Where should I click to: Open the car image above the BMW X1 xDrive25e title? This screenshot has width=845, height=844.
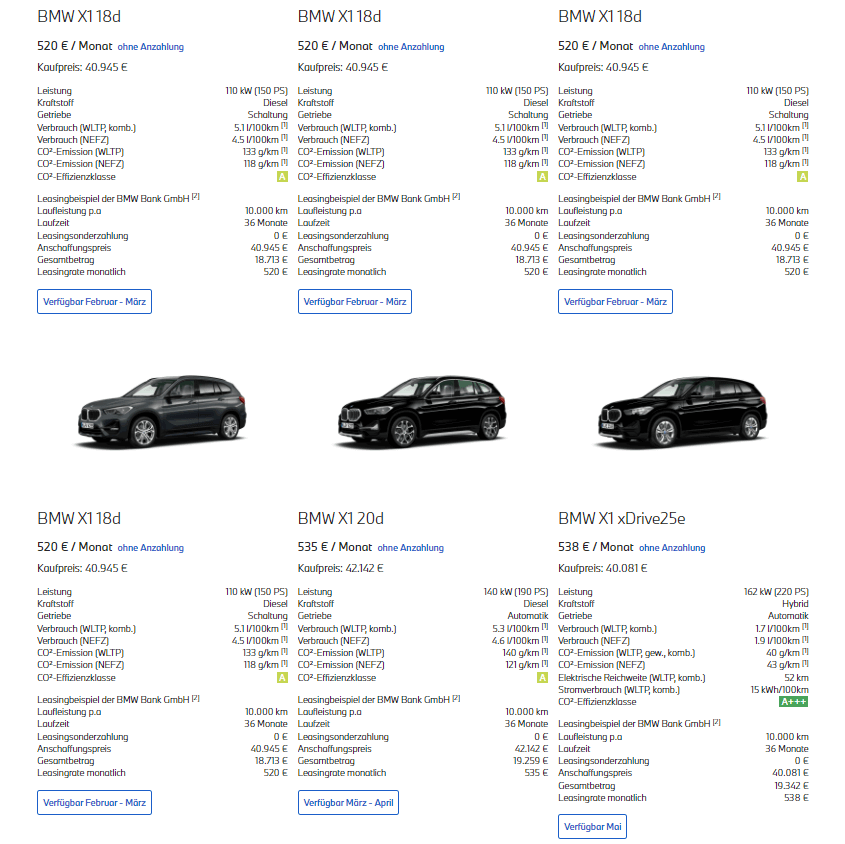[x=683, y=411]
